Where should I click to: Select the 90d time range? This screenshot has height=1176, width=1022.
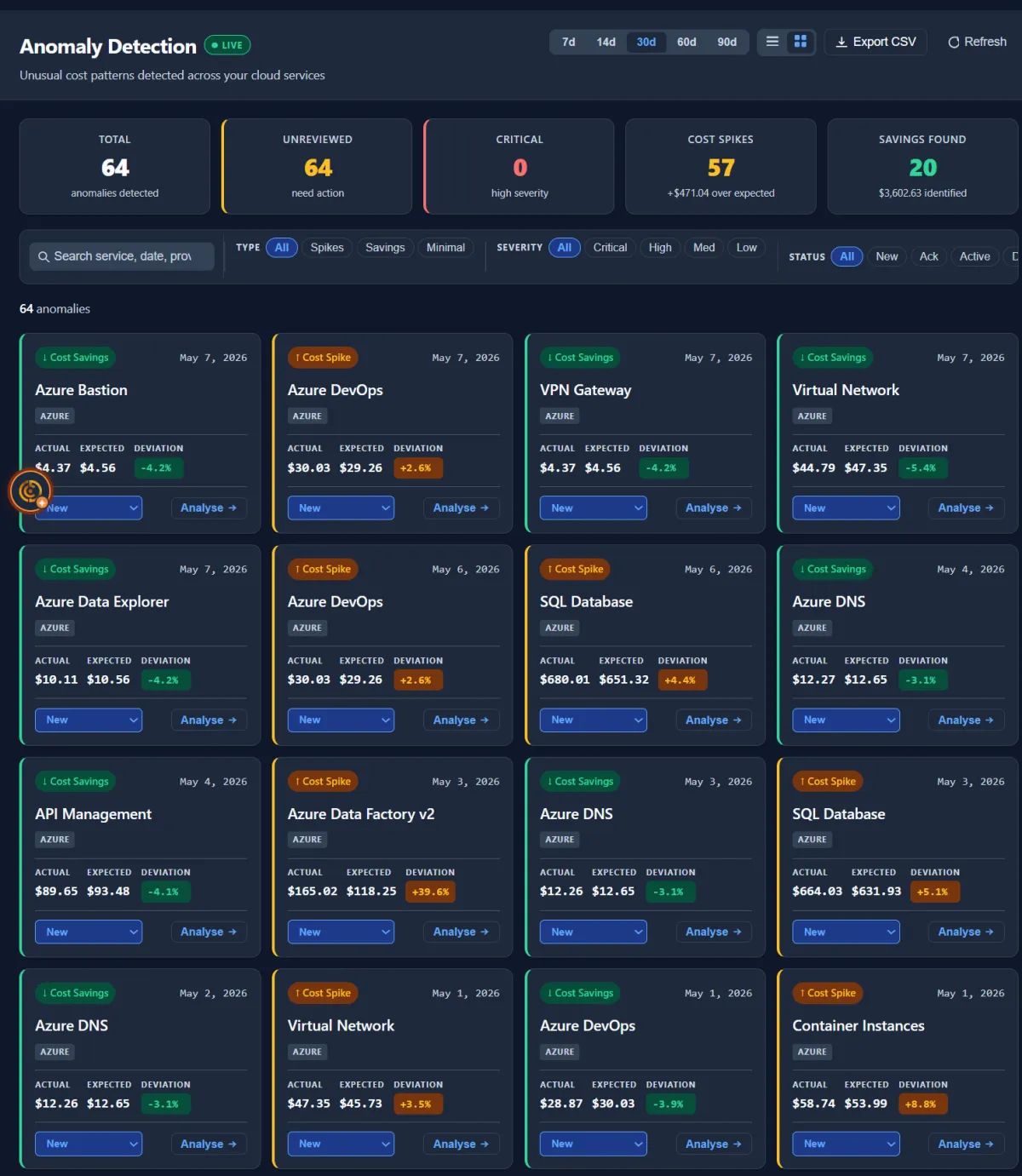click(727, 42)
